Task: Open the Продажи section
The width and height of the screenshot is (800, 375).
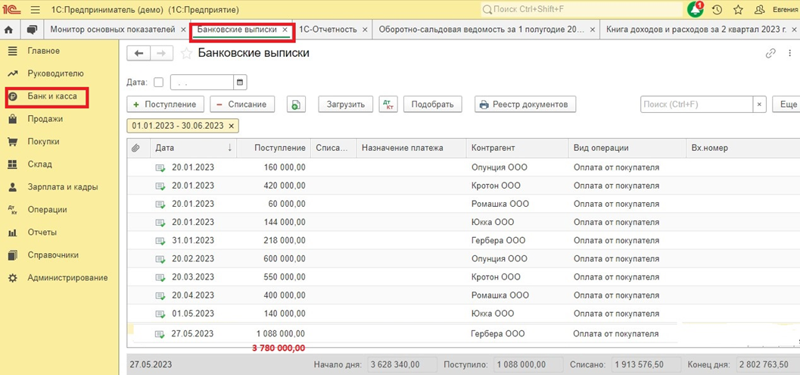Action: pos(45,119)
